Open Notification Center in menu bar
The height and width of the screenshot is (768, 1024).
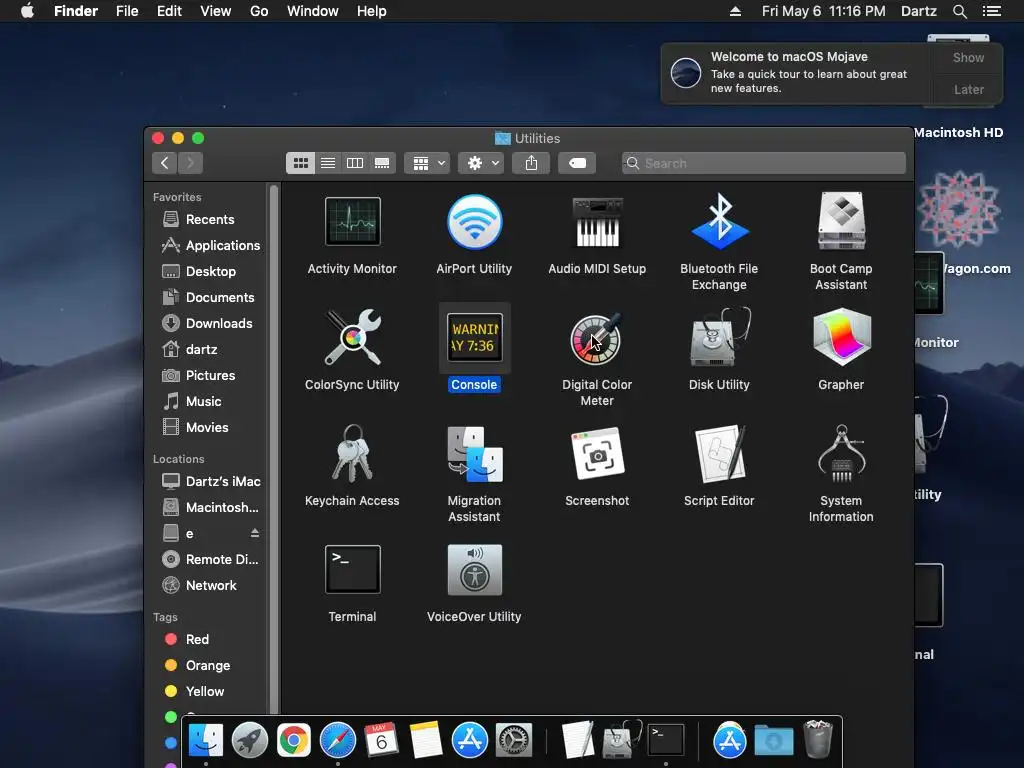(992, 11)
